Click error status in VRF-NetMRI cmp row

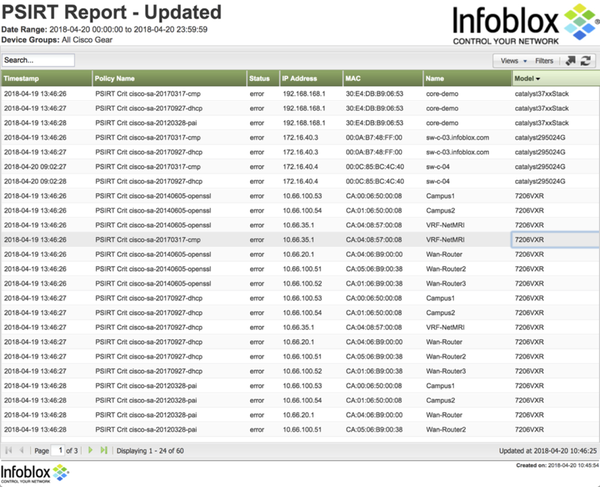257,240
